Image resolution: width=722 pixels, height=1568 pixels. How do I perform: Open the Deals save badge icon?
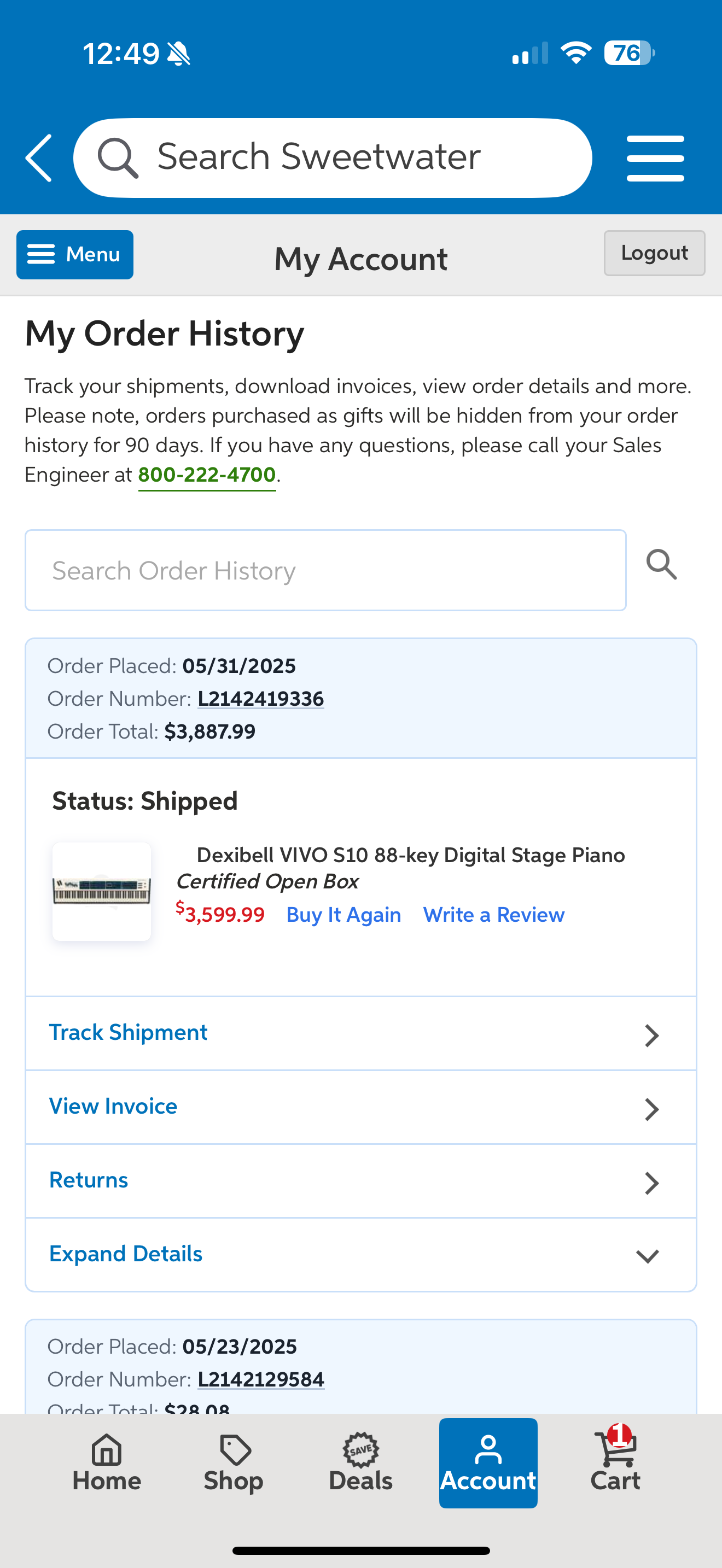tap(361, 1450)
